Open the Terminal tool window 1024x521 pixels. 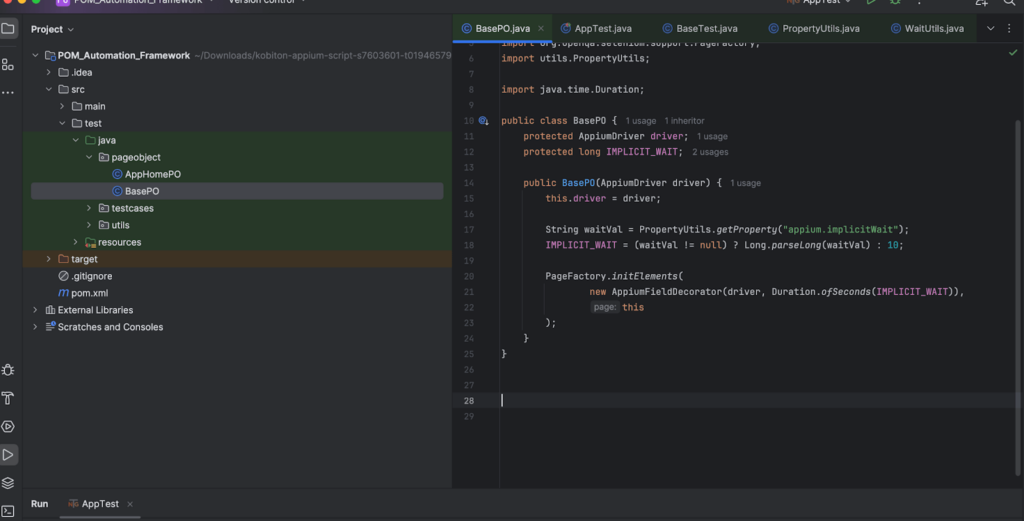point(8,511)
